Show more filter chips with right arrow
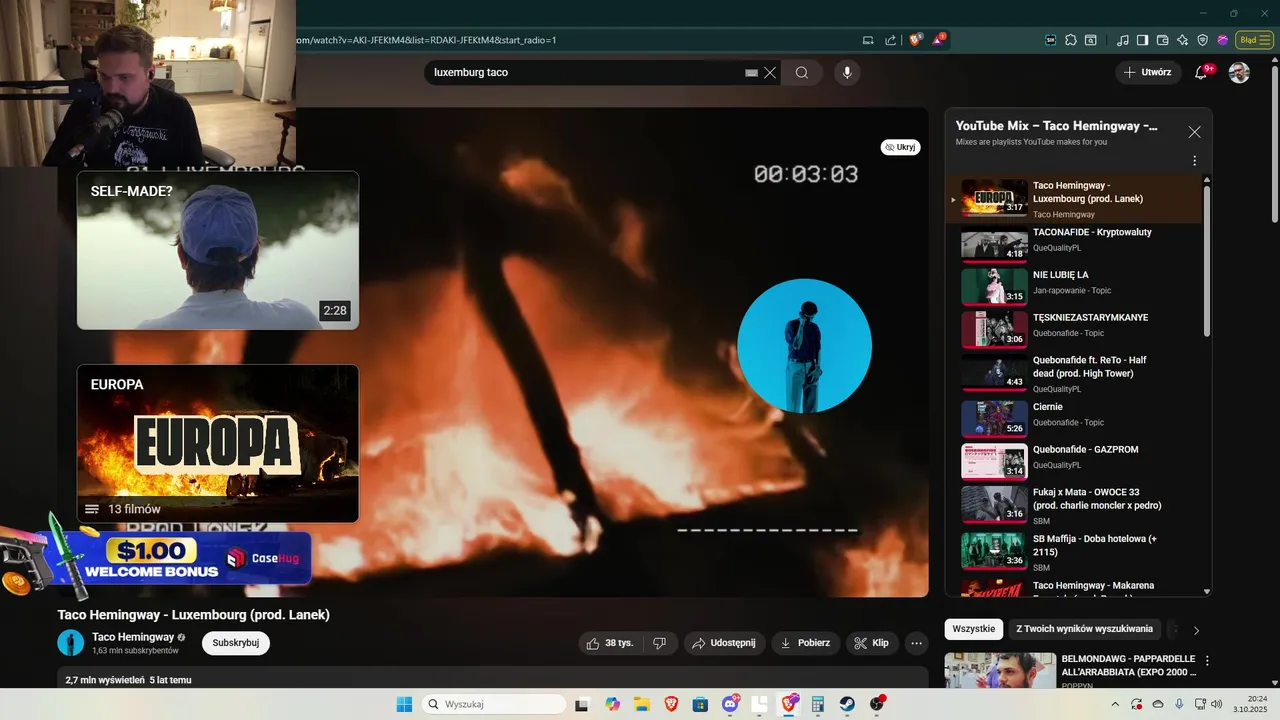This screenshot has height=720, width=1280. pos(1196,630)
